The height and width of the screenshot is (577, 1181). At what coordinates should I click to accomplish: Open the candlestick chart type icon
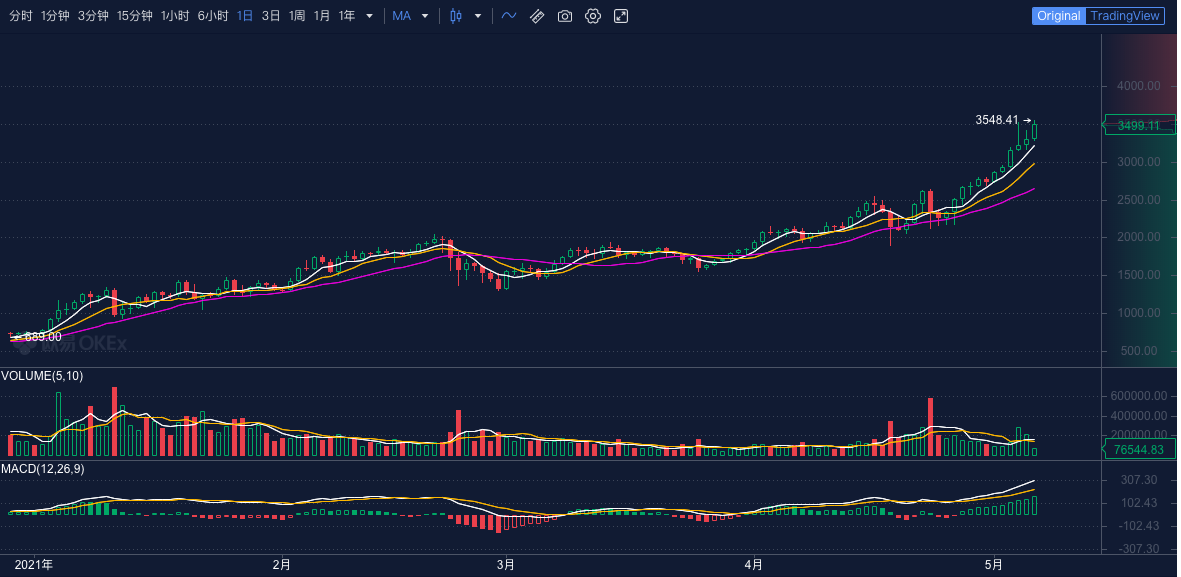(456, 16)
